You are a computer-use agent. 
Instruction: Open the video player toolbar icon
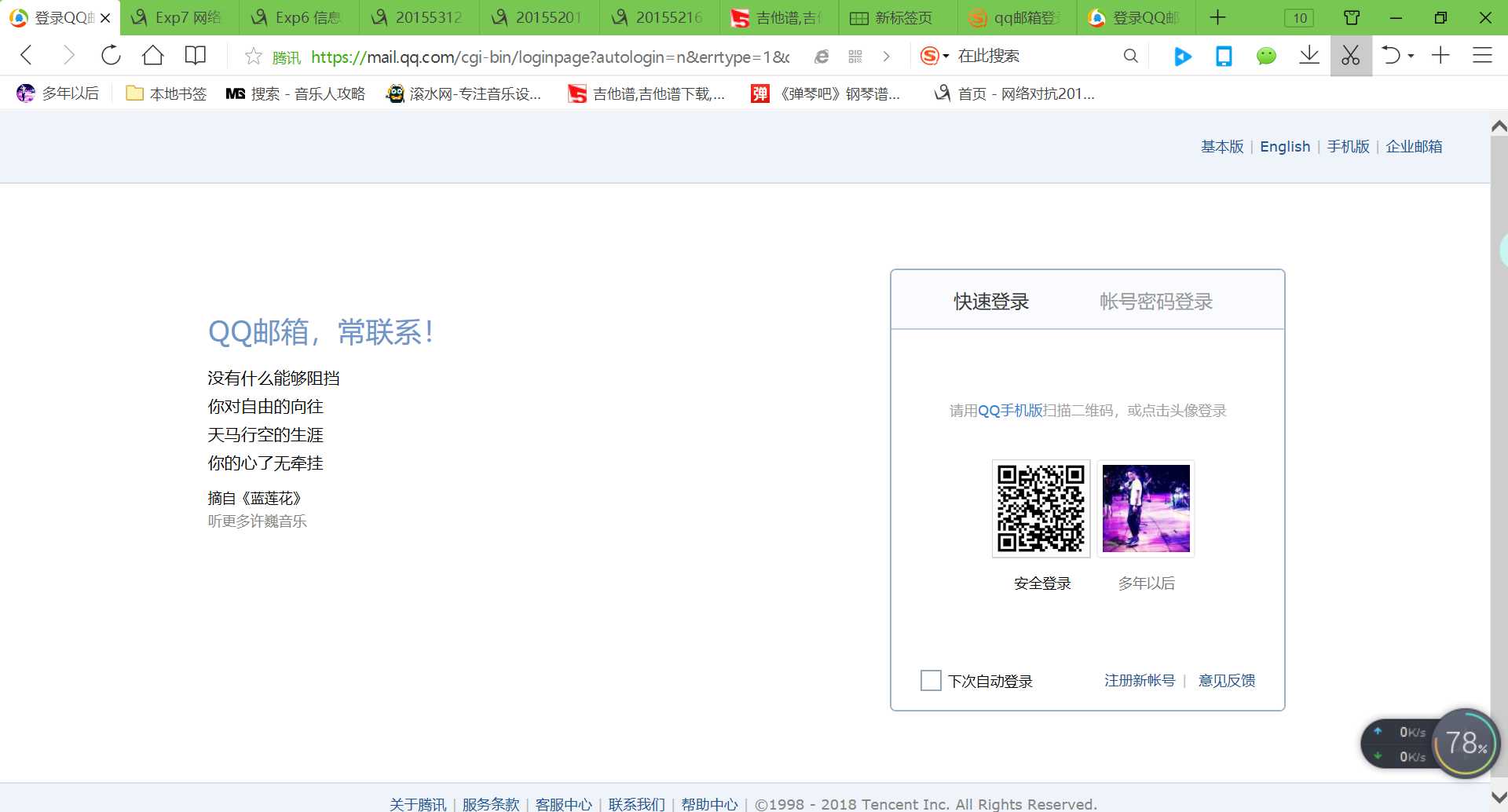pyautogui.click(x=1182, y=56)
